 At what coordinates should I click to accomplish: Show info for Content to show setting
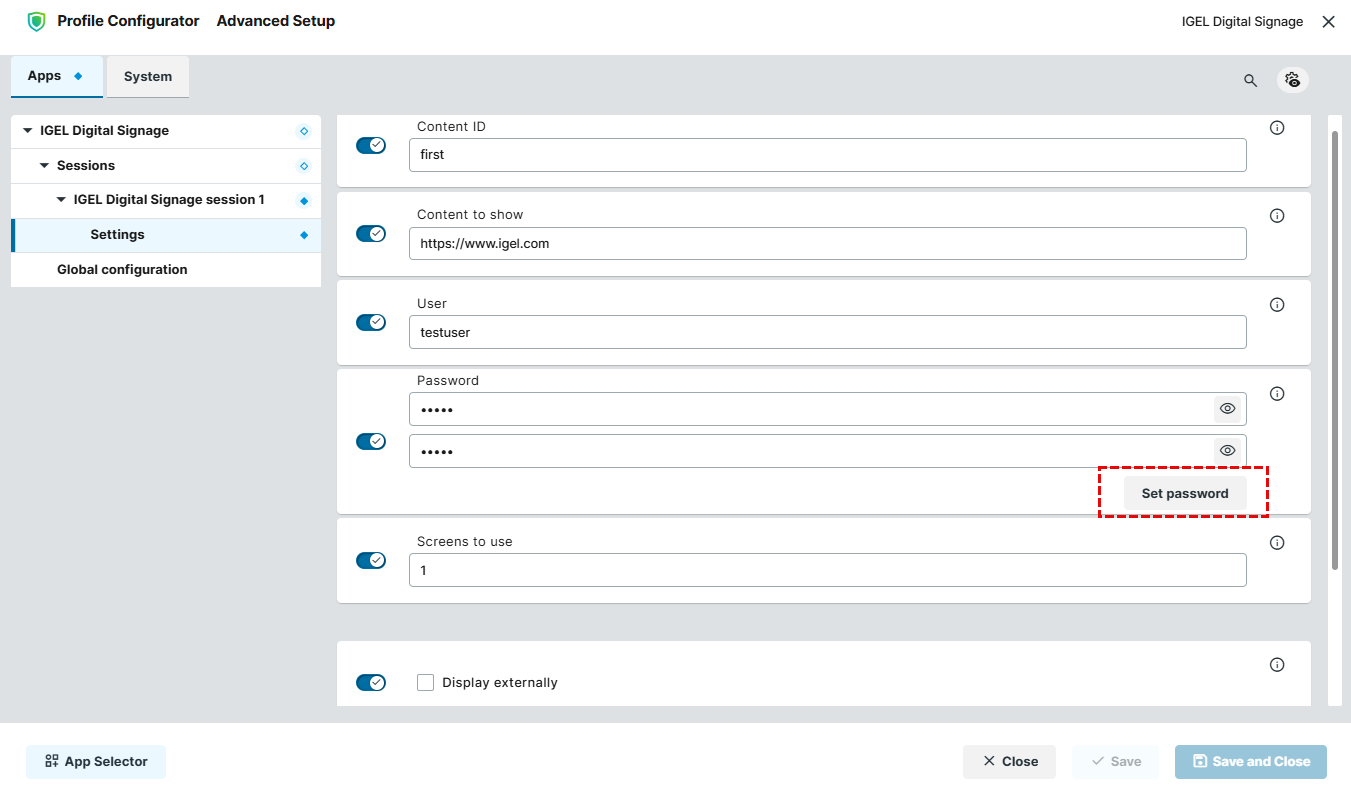1277,216
